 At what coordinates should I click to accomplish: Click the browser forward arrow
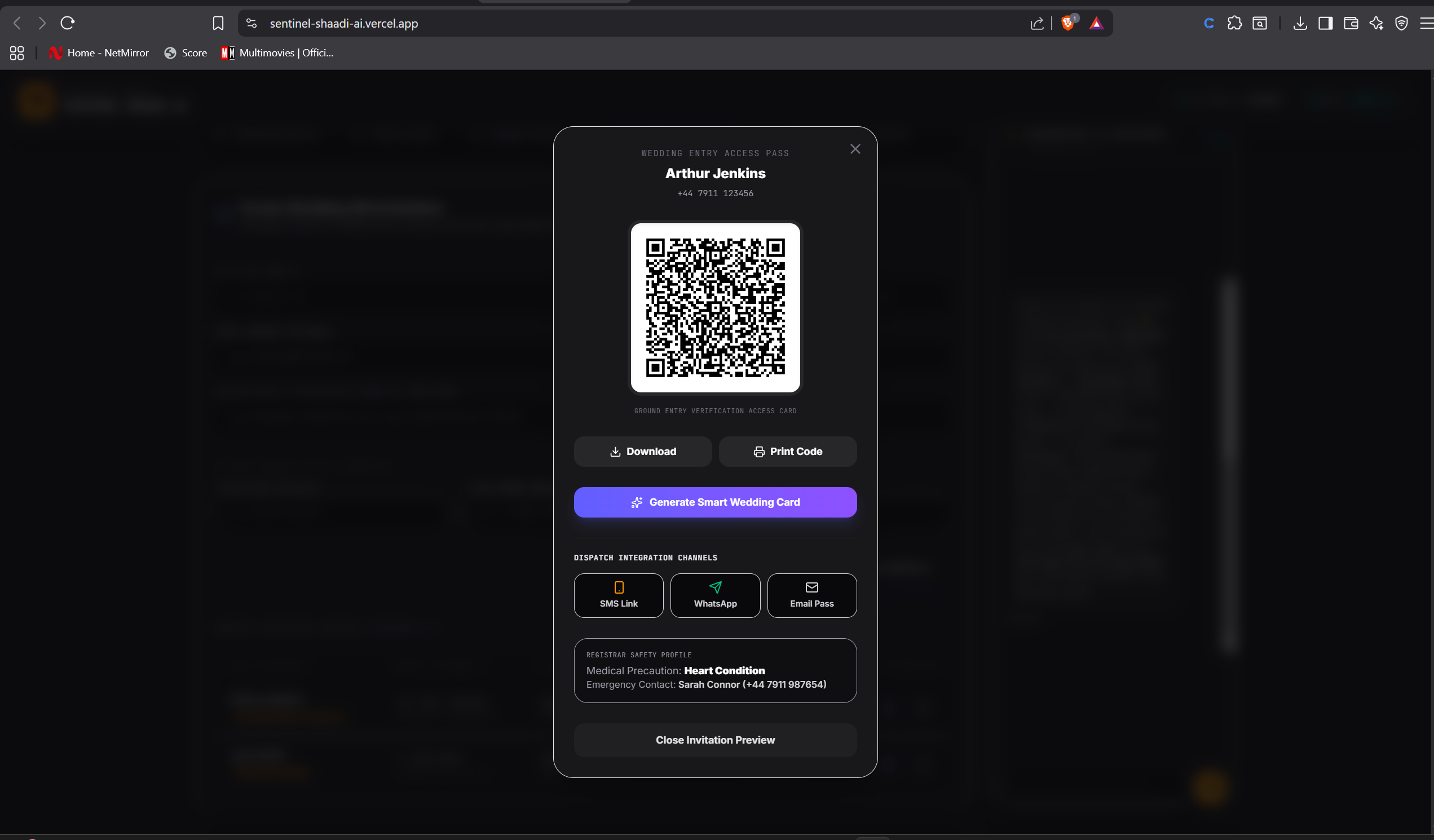coord(42,23)
